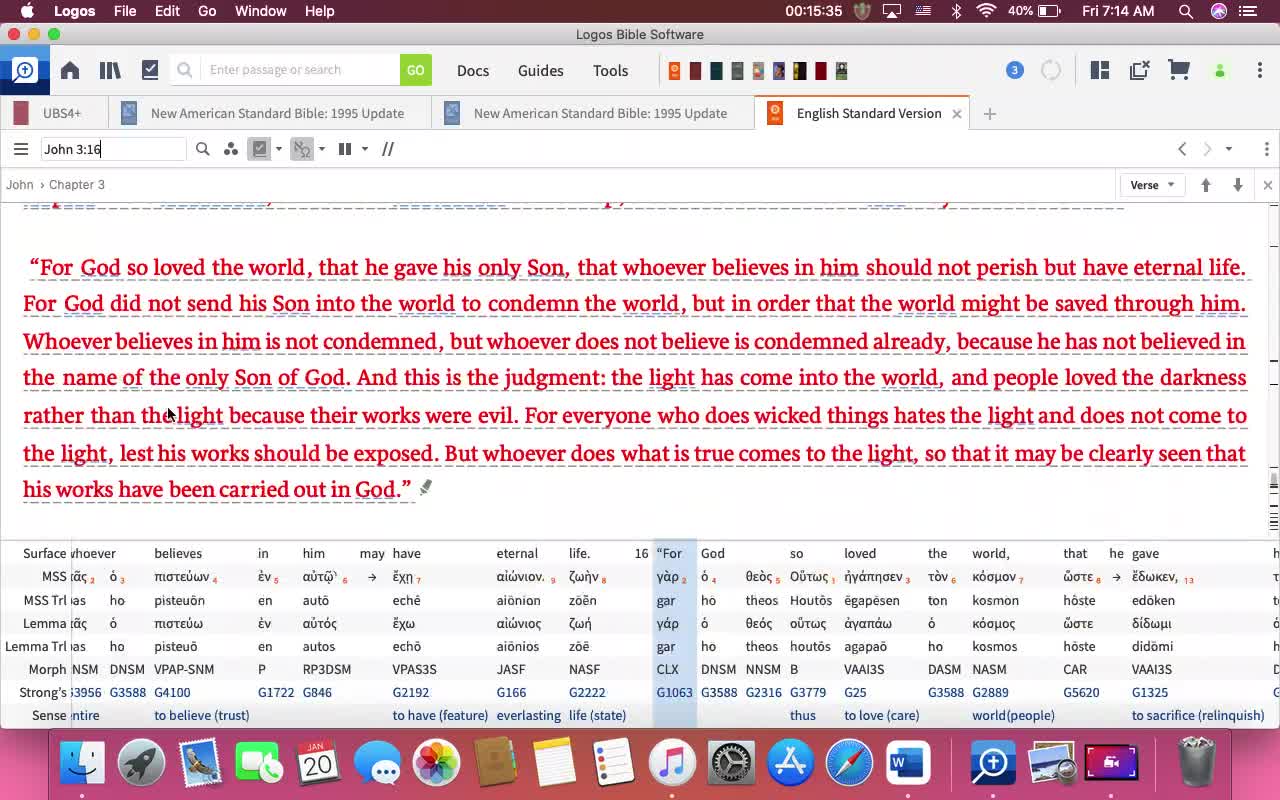Image resolution: width=1280 pixels, height=800 pixels.
Task: Open the notifications badge showing 3
Action: [x=1014, y=70]
